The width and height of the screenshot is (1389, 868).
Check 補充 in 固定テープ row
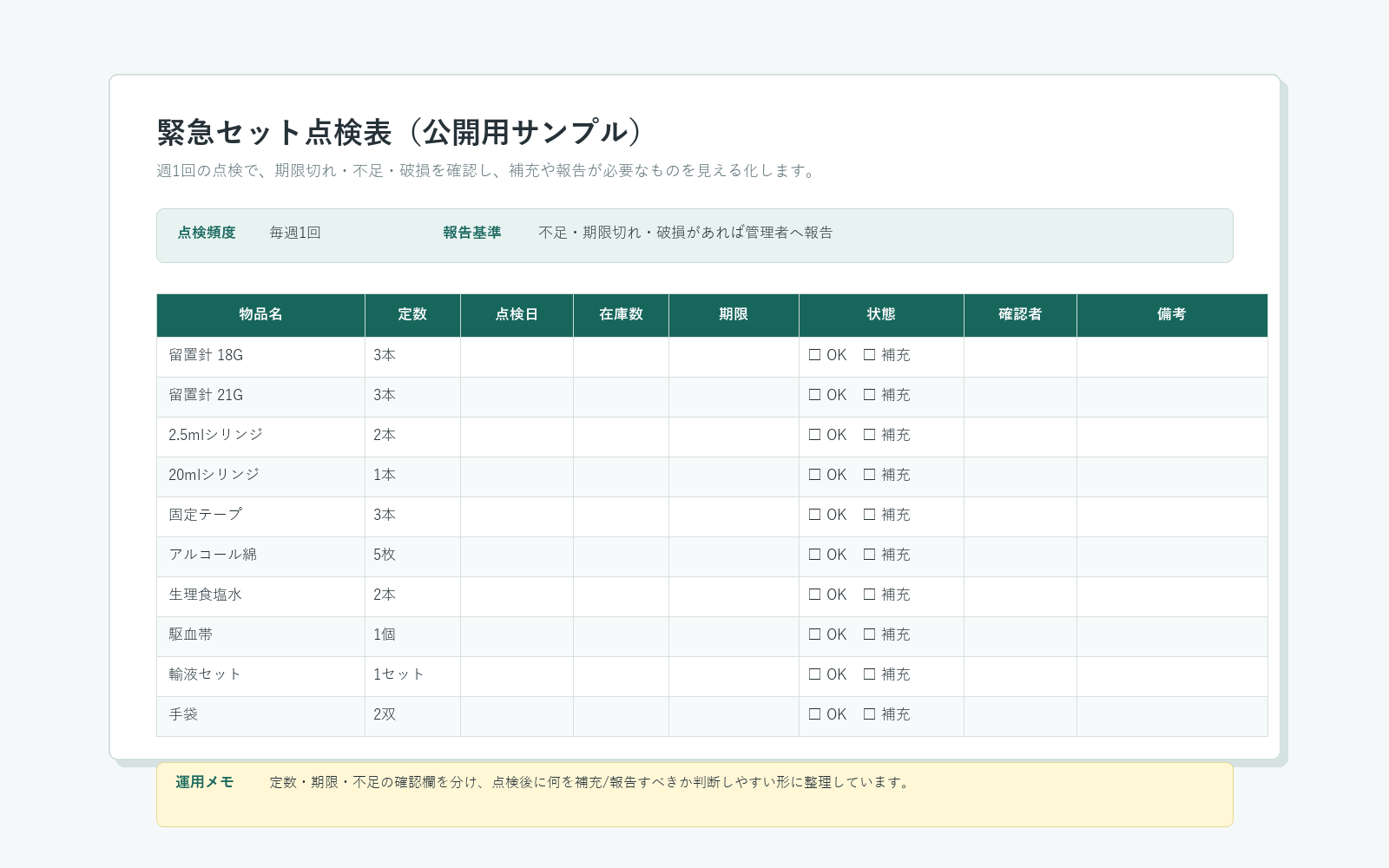pyautogui.click(x=869, y=515)
